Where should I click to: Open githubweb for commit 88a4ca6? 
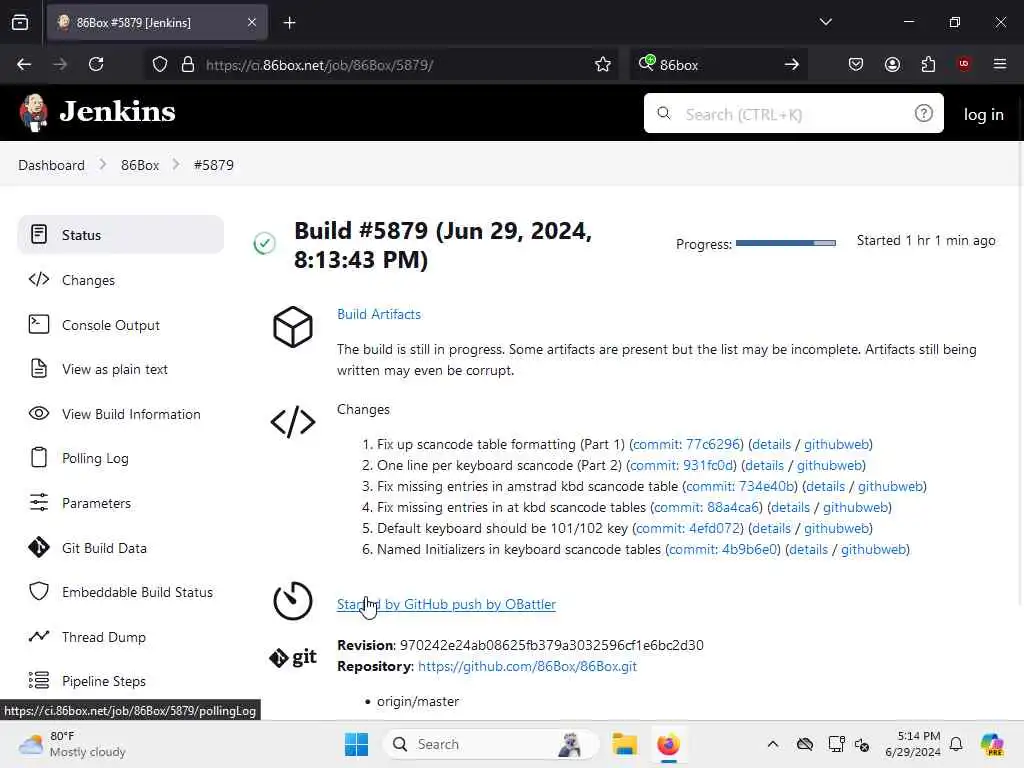(856, 507)
